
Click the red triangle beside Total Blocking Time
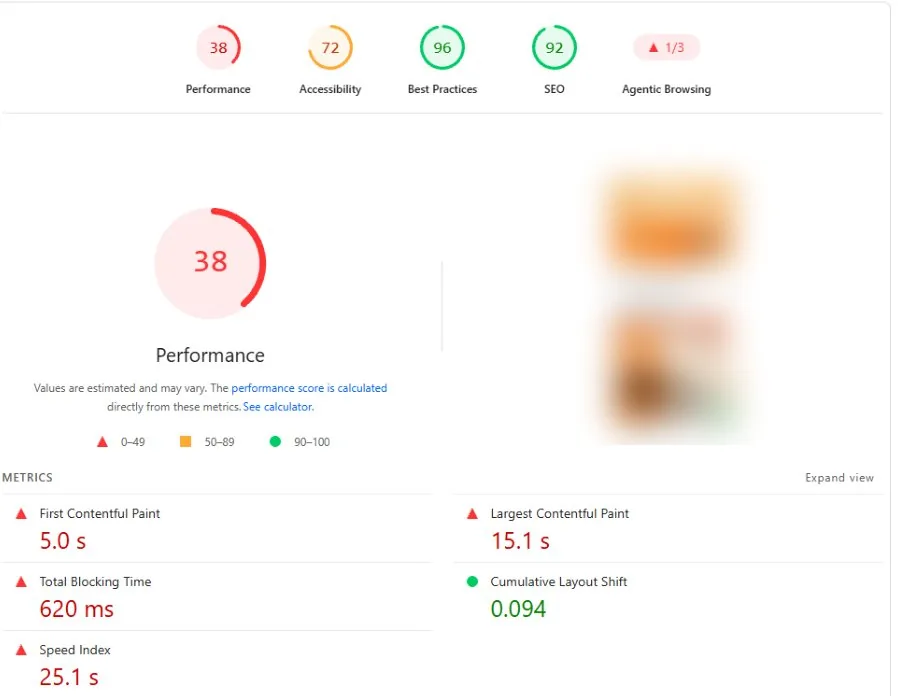21,582
